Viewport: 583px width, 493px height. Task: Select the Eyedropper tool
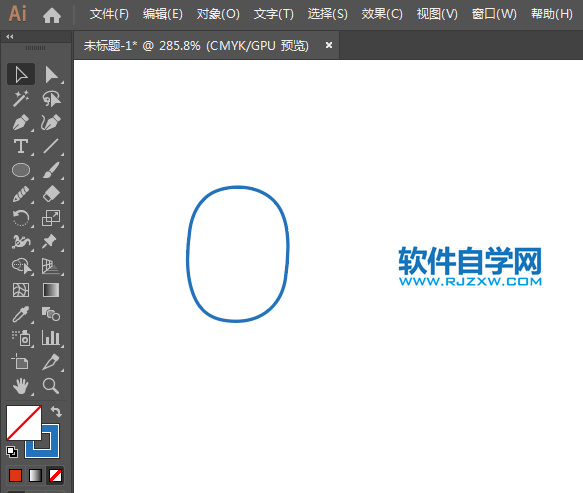[21, 314]
